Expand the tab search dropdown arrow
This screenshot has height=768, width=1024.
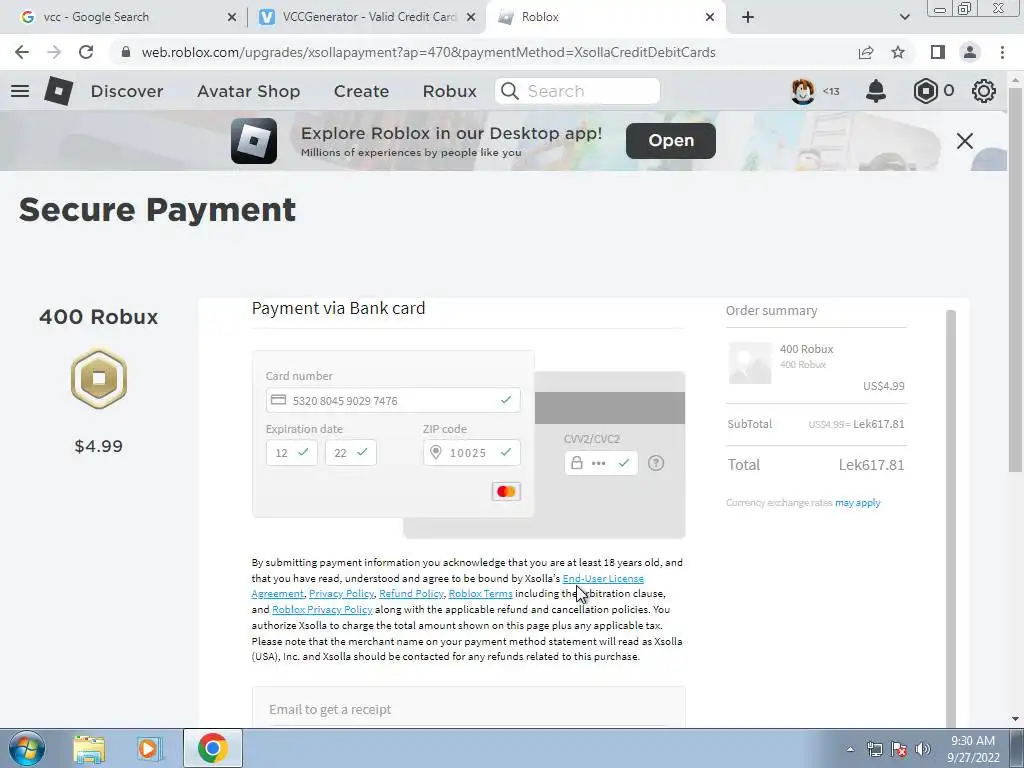pyautogui.click(x=904, y=17)
